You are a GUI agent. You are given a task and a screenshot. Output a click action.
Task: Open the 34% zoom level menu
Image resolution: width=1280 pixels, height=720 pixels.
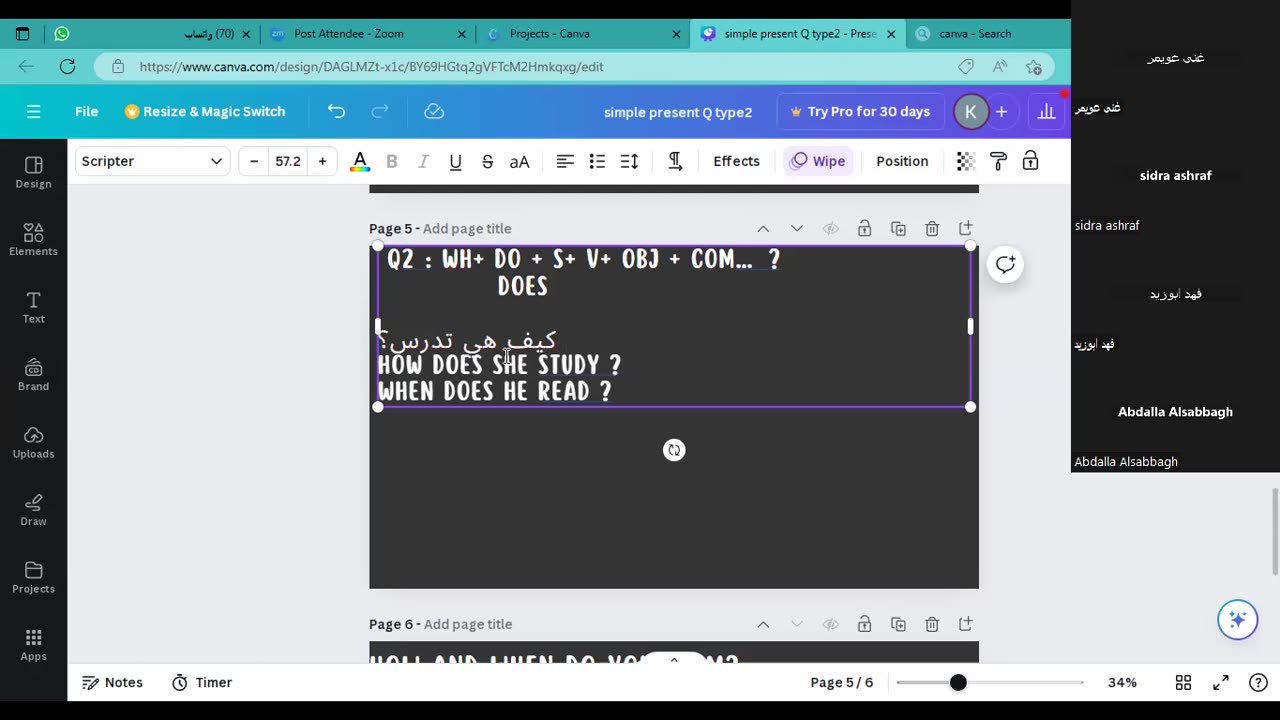(1122, 682)
